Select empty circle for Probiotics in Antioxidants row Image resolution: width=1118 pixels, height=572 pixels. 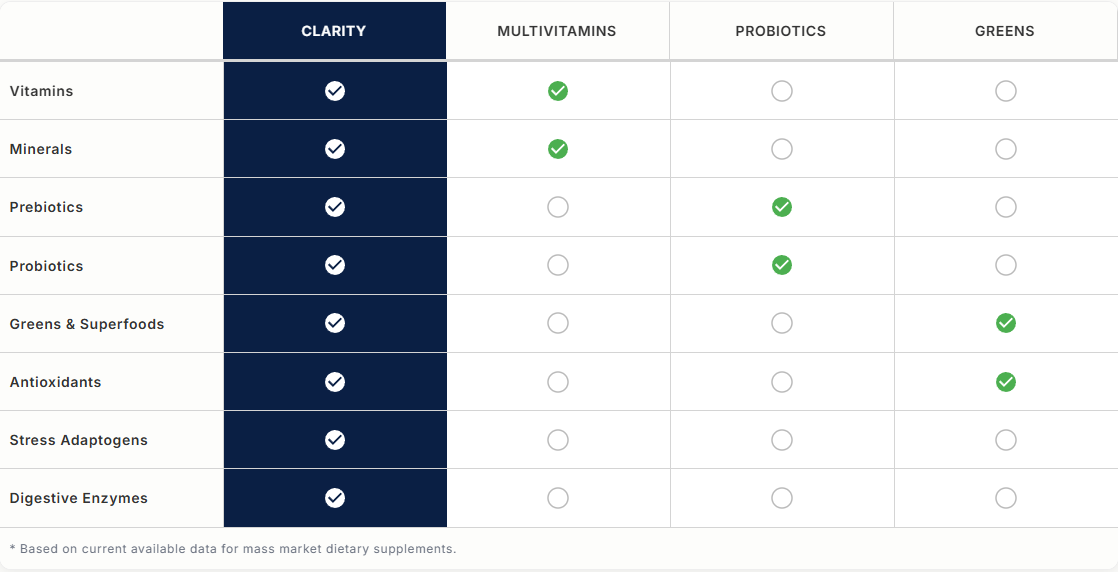click(781, 382)
